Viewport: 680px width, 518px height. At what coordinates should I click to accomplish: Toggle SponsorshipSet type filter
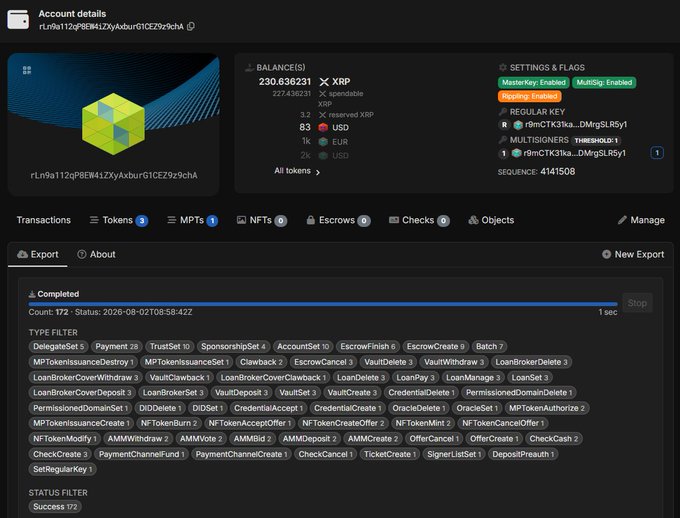click(x=233, y=347)
